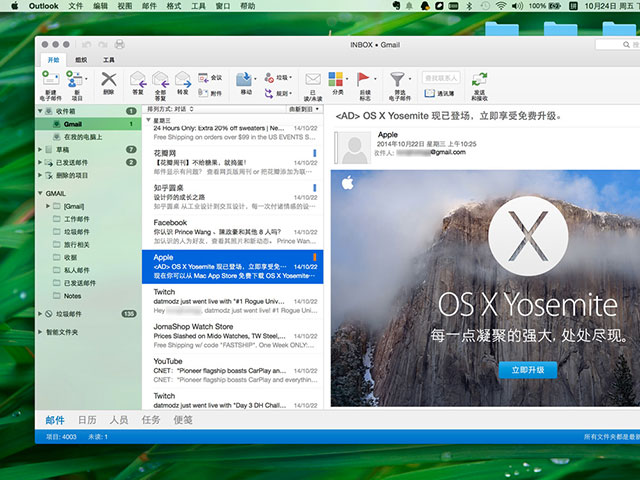The height and width of the screenshot is (480, 640).
Task: Open the Facebook email in the list
Action: coord(233,232)
